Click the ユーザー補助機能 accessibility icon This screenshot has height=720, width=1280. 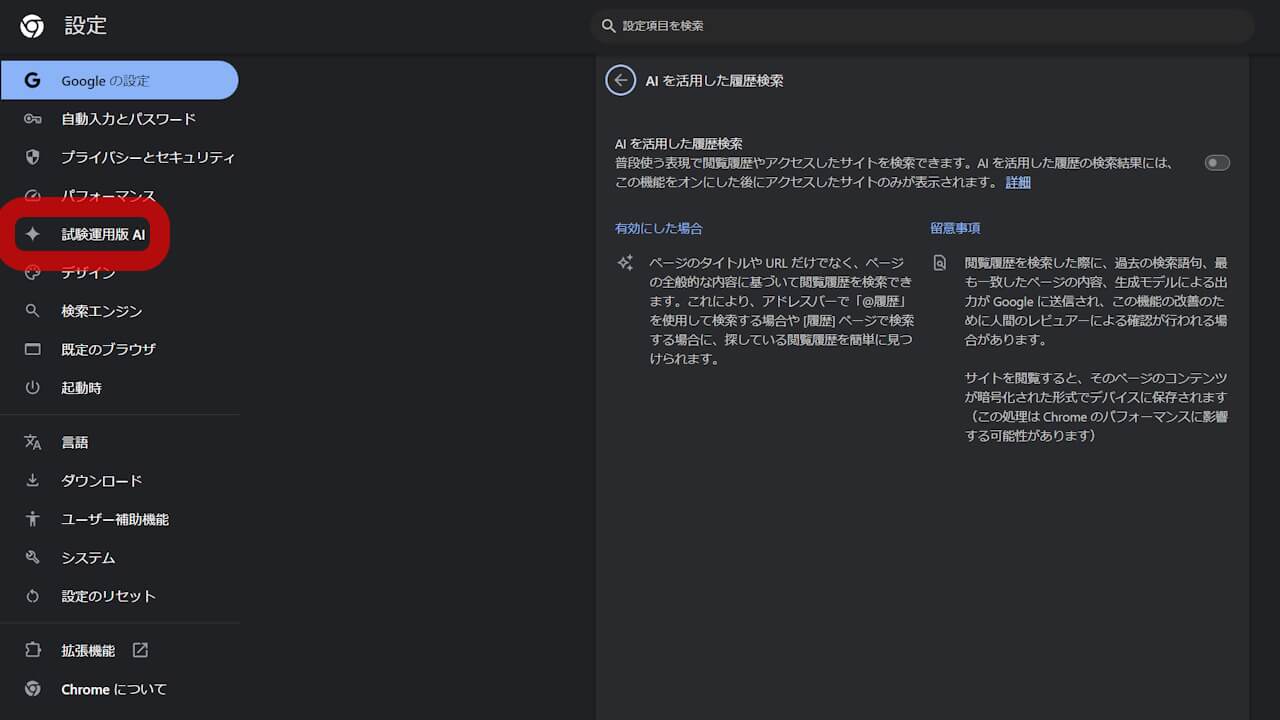point(33,519)
